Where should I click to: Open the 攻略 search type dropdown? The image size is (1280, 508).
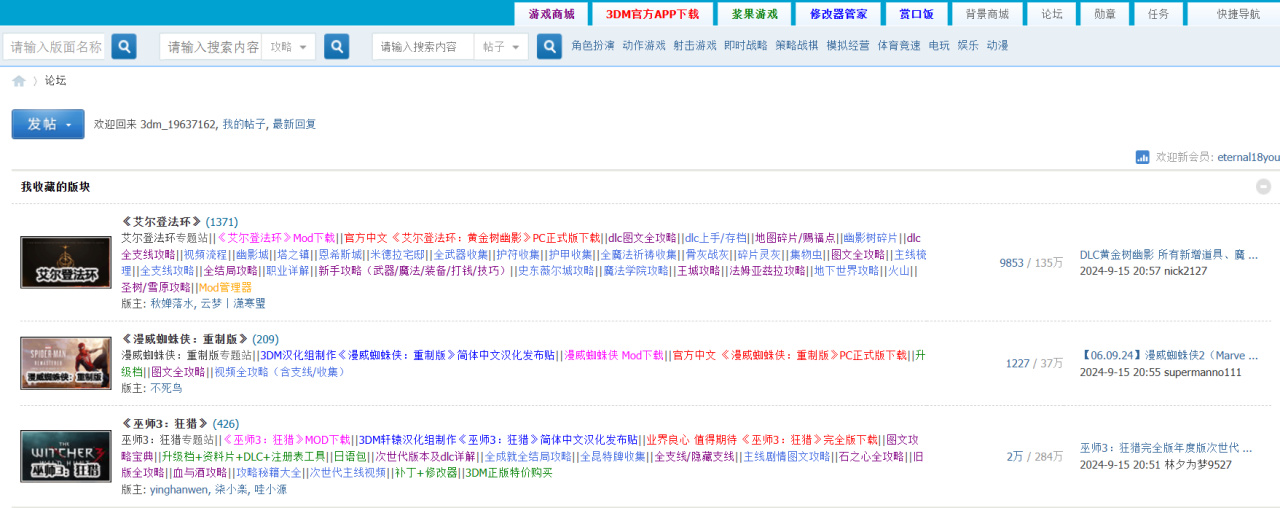tap(290, 47)
